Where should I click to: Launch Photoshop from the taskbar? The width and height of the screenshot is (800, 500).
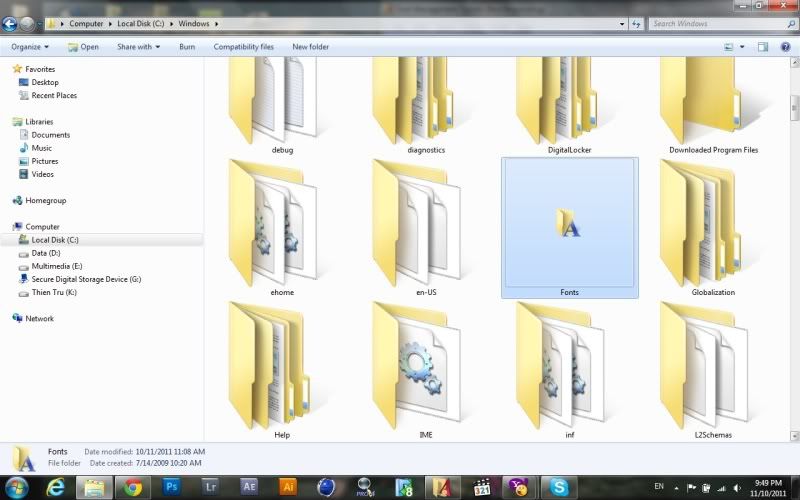pos(170,487)
